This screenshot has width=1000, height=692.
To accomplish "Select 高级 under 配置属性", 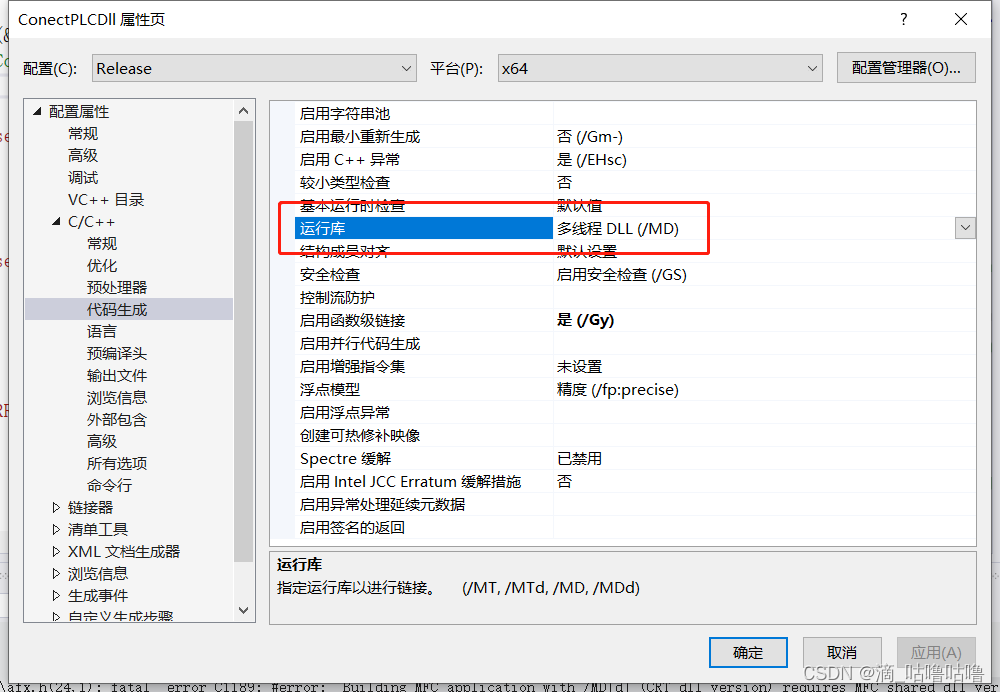I will (x=83, y=156).
